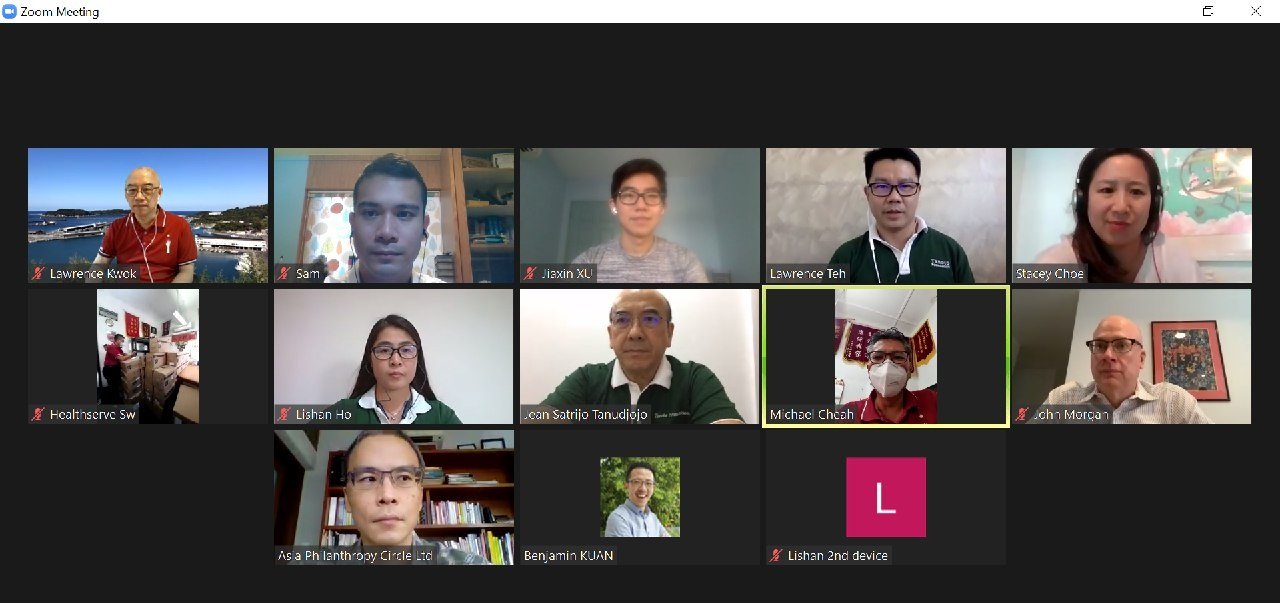Image resolution: width=1280 pixels, height=603 pixels.
Task: Click Jiaxin XU's muted microphone icon
Action: click(x=531, y=273)
